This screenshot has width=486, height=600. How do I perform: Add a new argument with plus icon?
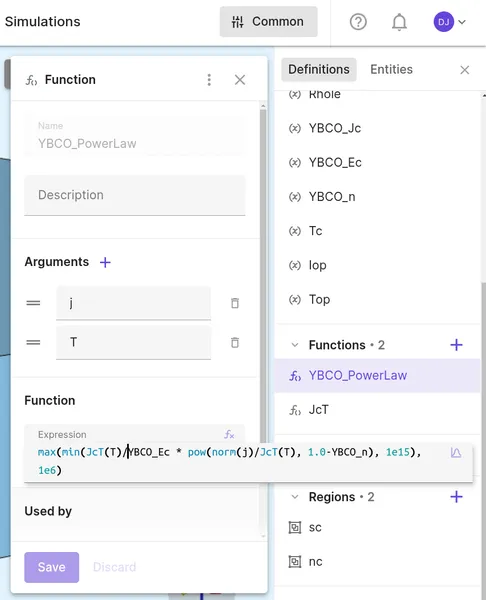pos(105,262)
